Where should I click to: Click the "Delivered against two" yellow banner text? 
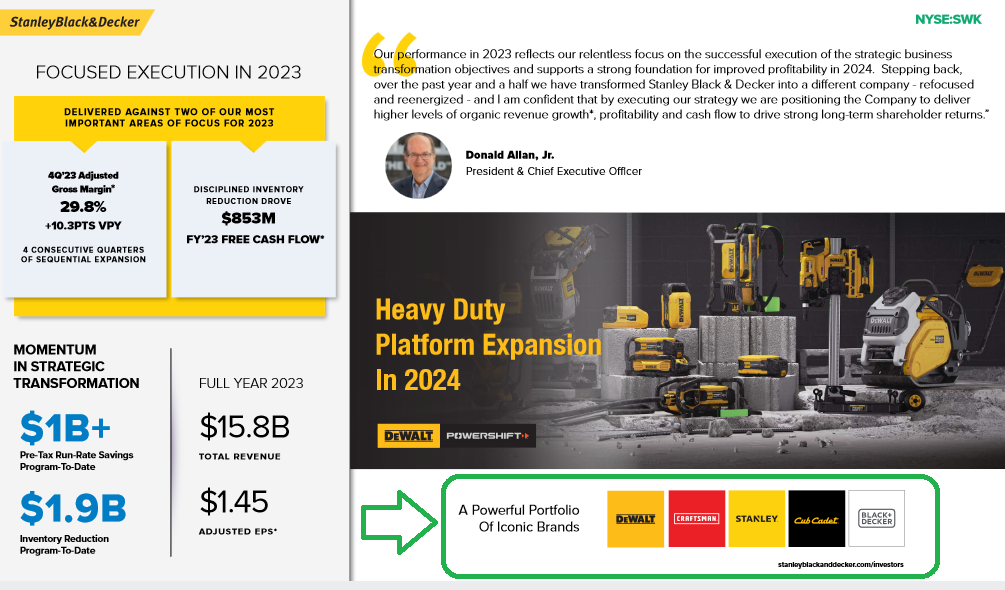pyautogui.click(x=169, y=117)
